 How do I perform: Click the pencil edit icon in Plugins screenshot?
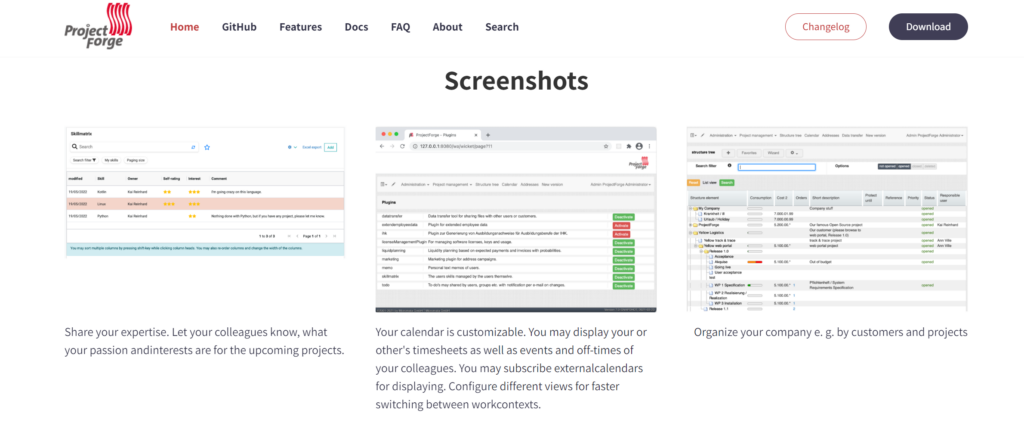pyautogui.click(x=393, y=185)
